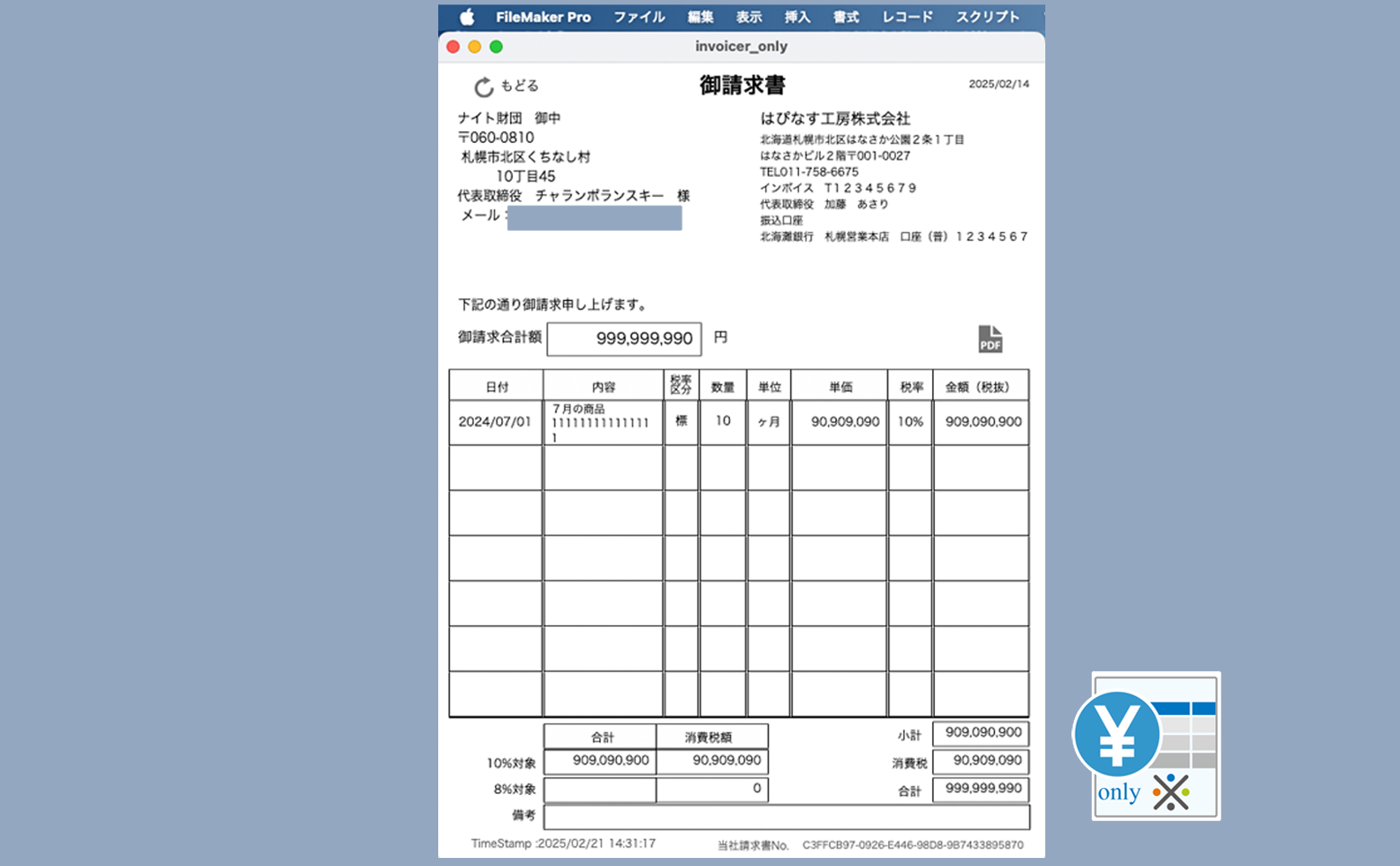
Task: Open the Apple menu
Action: coord(467,17)
